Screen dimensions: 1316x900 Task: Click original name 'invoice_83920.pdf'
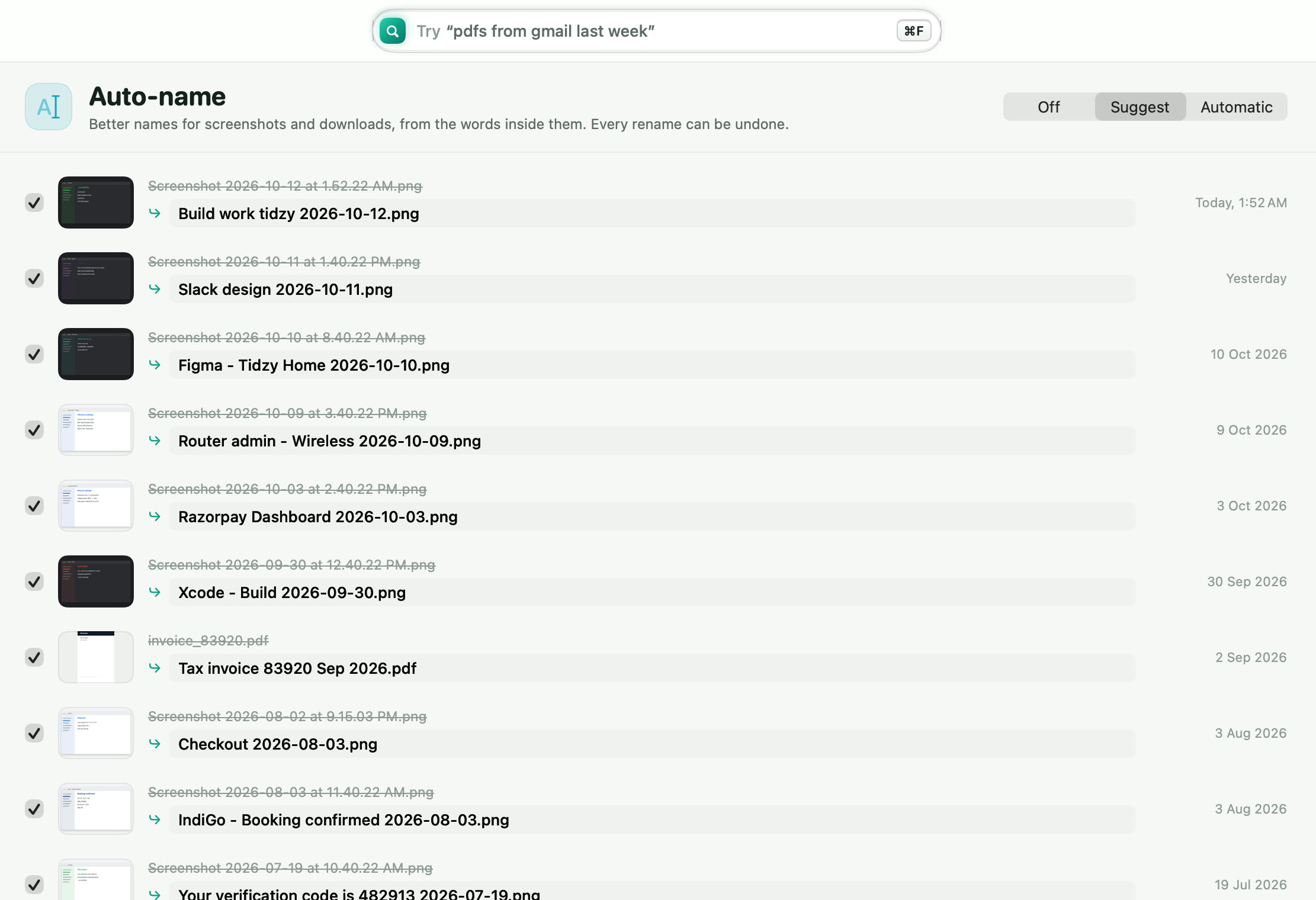click(x=208, y=641)
